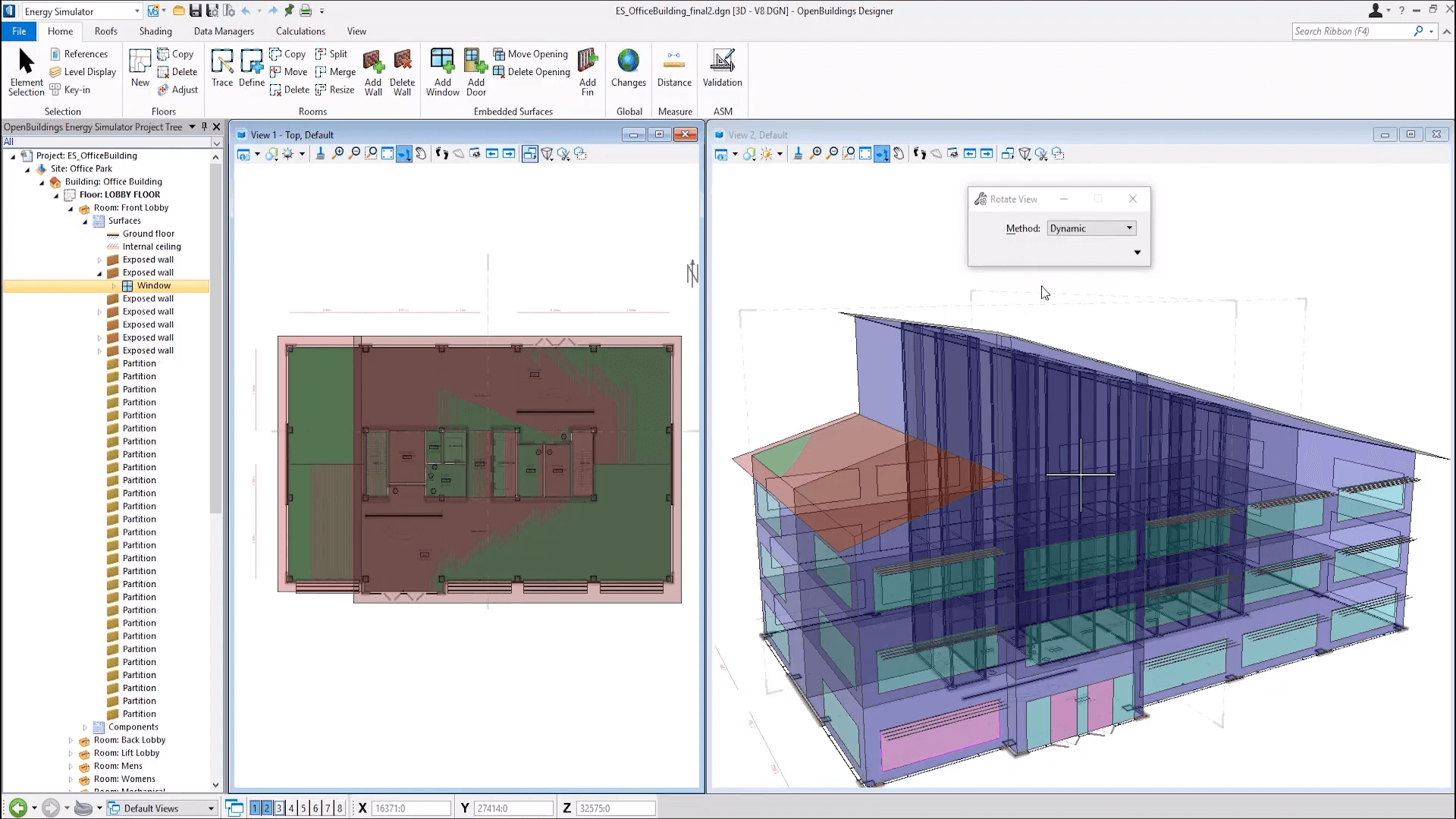
Task: Toggle the Rotate View tool in View 2
Action: pyautogui.click(x=881, y=153)
